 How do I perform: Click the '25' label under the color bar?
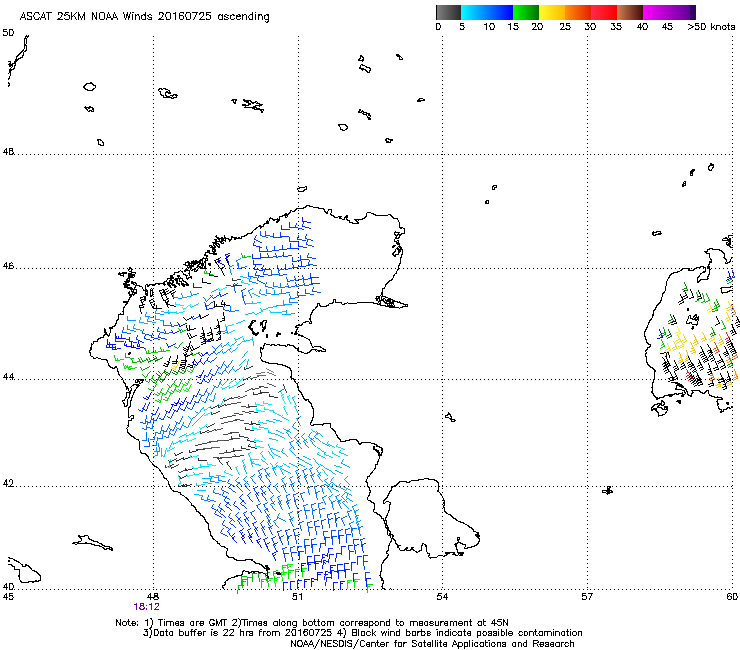coord(565,27)
